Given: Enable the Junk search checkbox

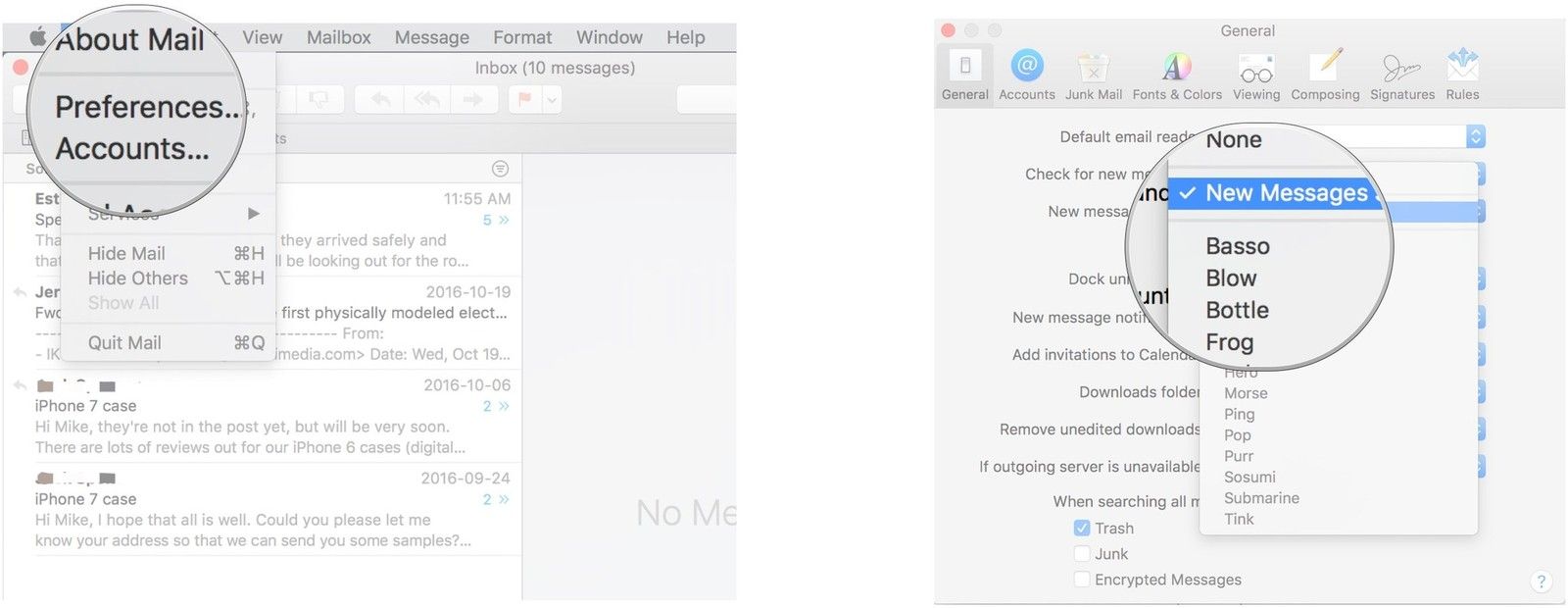Looking at the screenshot, I should click(1082, 554).
